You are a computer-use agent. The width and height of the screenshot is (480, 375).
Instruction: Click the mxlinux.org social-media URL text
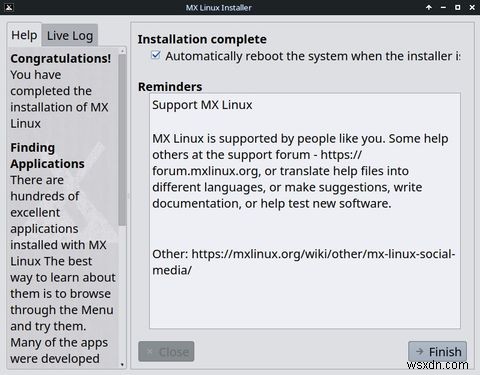(x=304, y=262)
